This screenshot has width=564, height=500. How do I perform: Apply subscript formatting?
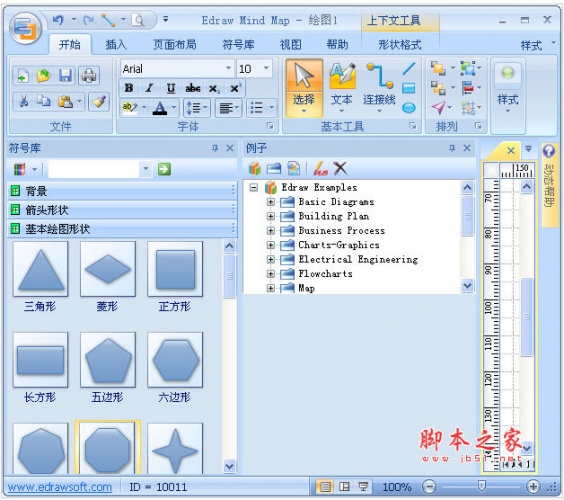214,88
